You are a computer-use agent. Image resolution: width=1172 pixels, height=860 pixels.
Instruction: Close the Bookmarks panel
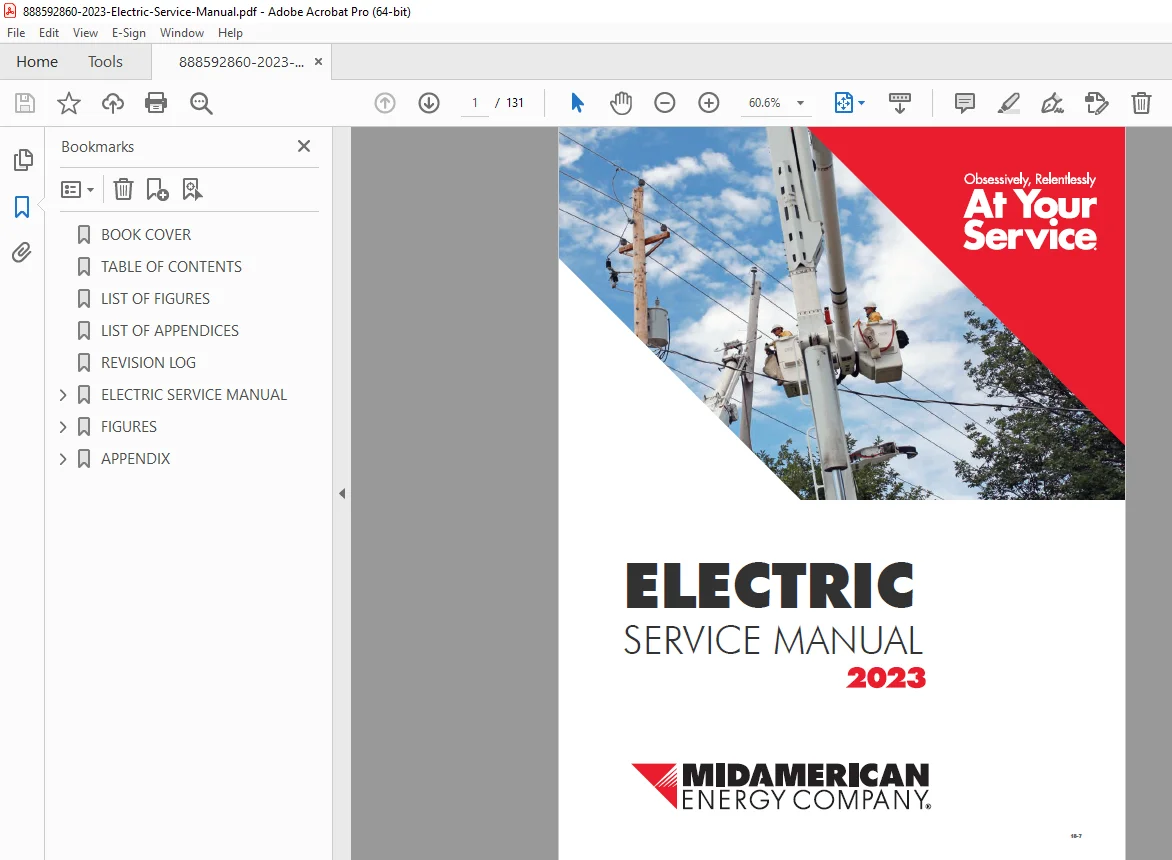coord(303,146)
